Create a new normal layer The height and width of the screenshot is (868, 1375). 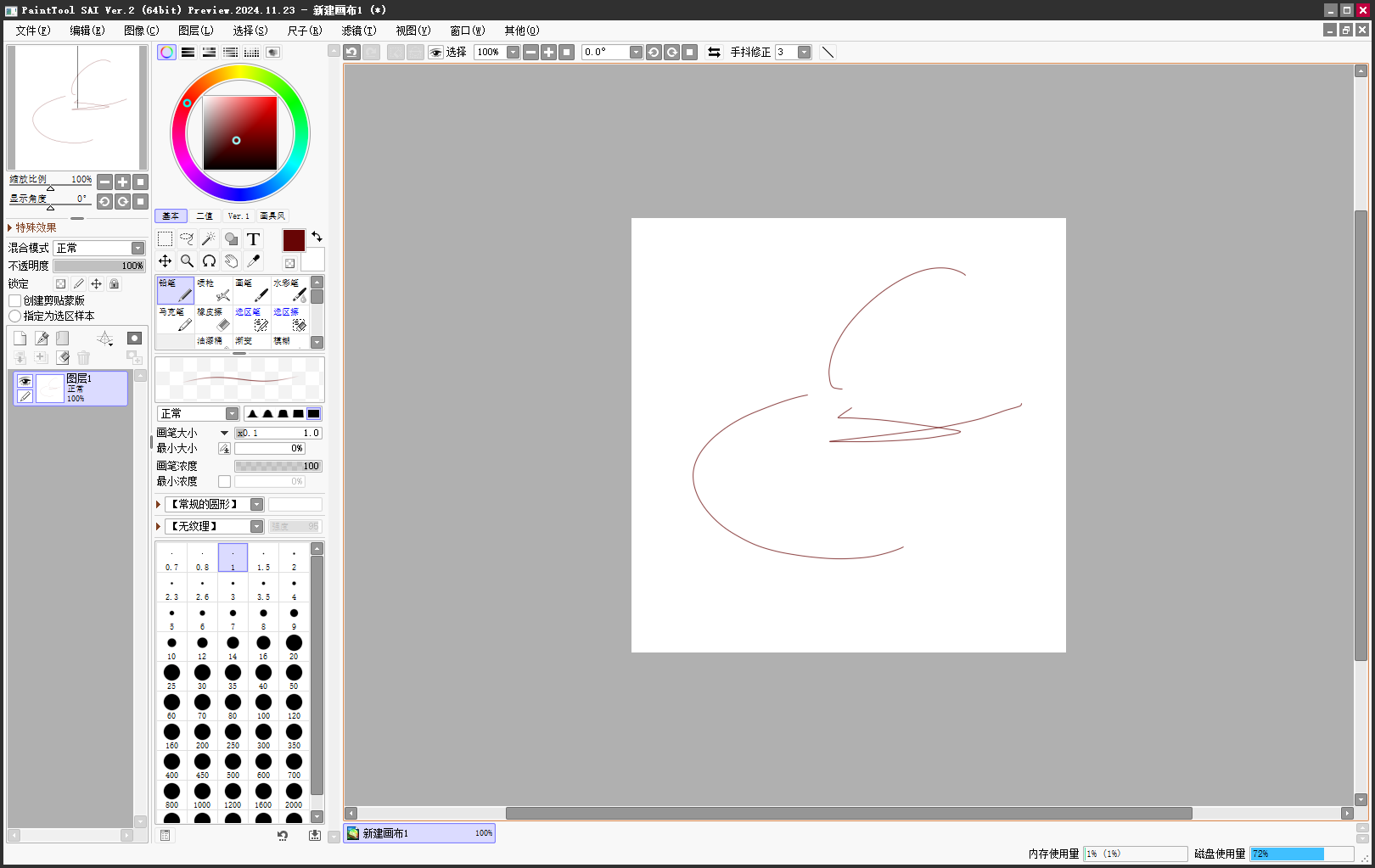coord(20,338)
